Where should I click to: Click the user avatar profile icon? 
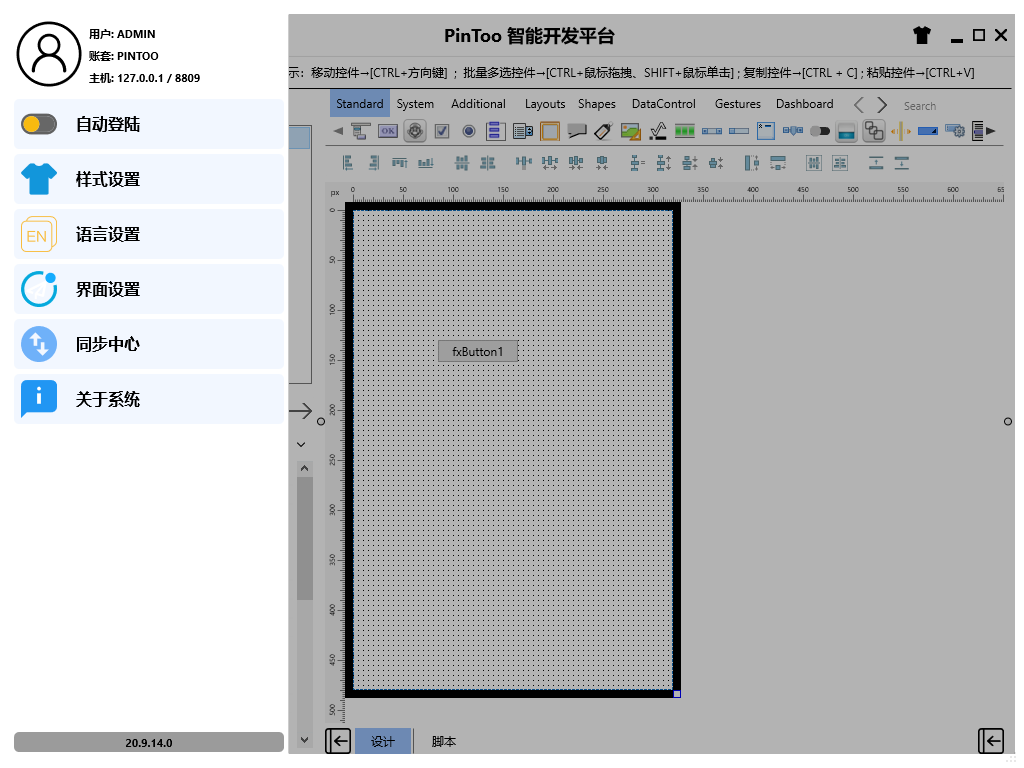(49, 54)
